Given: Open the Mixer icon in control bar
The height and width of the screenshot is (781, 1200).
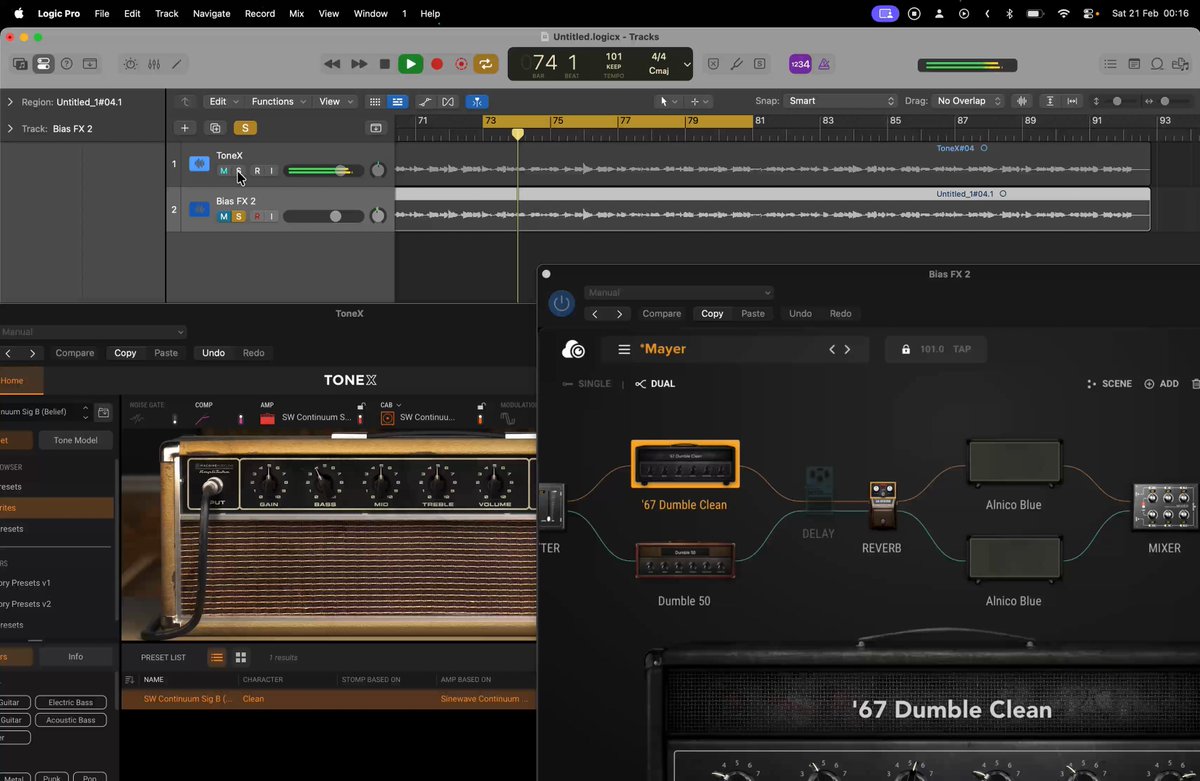Looking at the screenshot, I should pyautogui.click(x=154, y=64).
